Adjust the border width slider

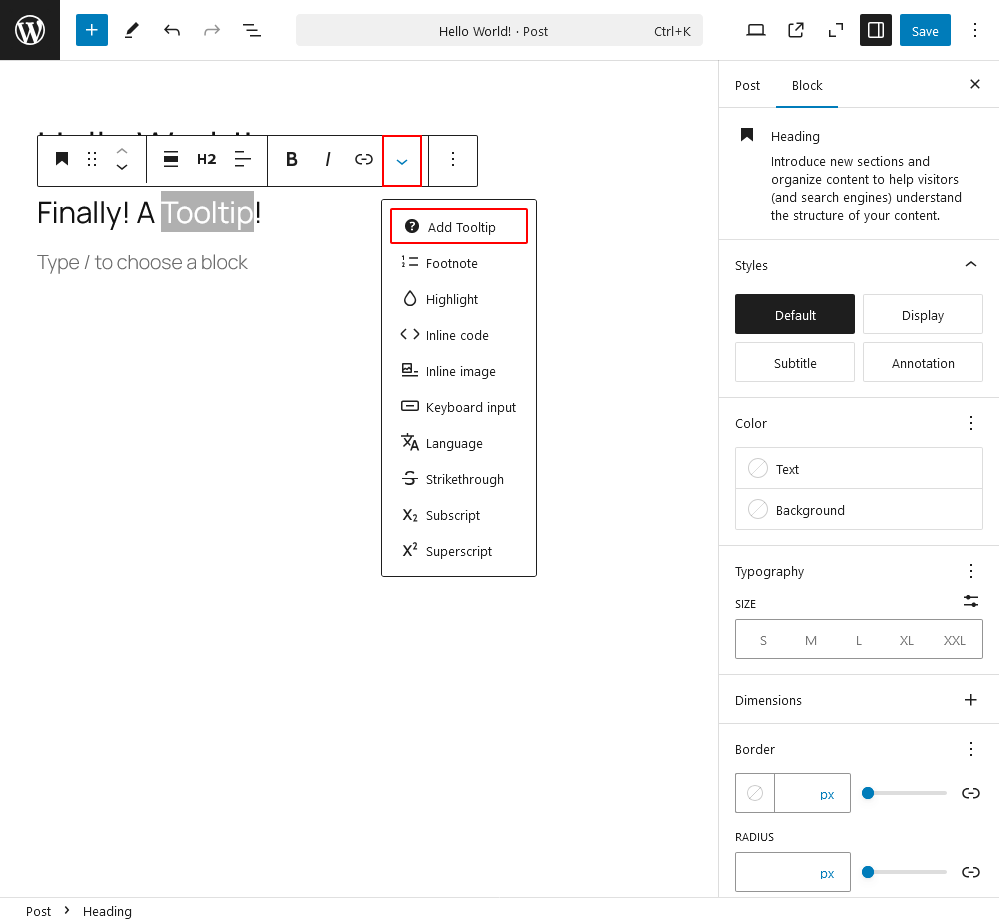[x=904, y=793]
